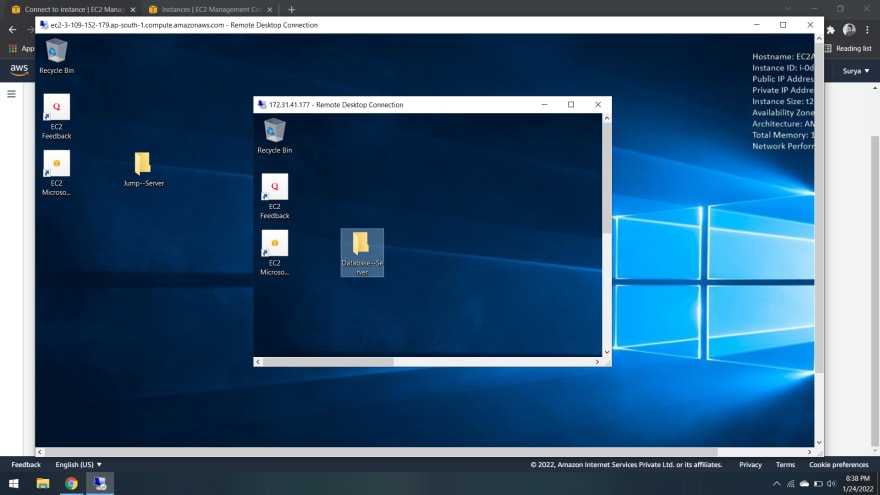Image resolution: width=880 pixels, height=495 pixels.
Task: Click outer RDP horizontal scrollbar thumb
Action: pos(381,452)
